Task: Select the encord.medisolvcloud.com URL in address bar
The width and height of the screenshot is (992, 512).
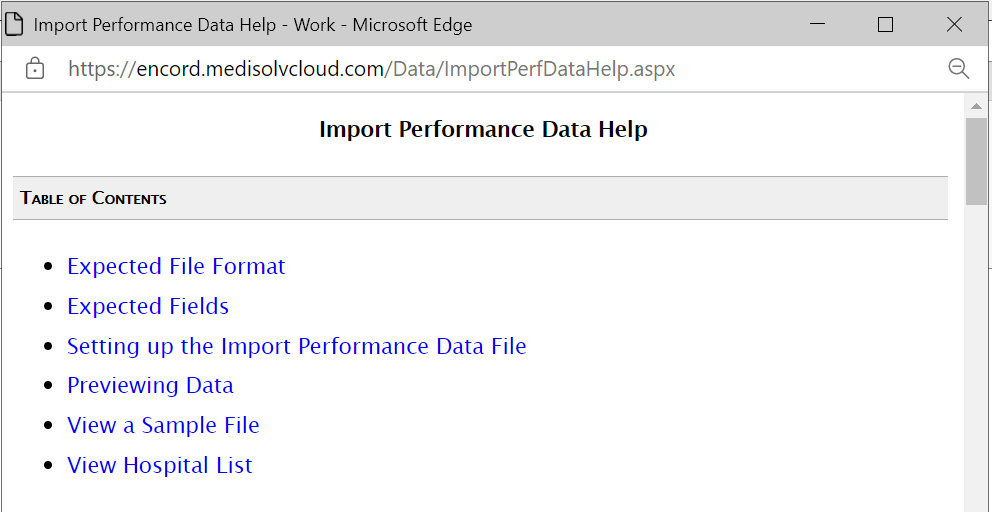Action: tap(371, 68)
